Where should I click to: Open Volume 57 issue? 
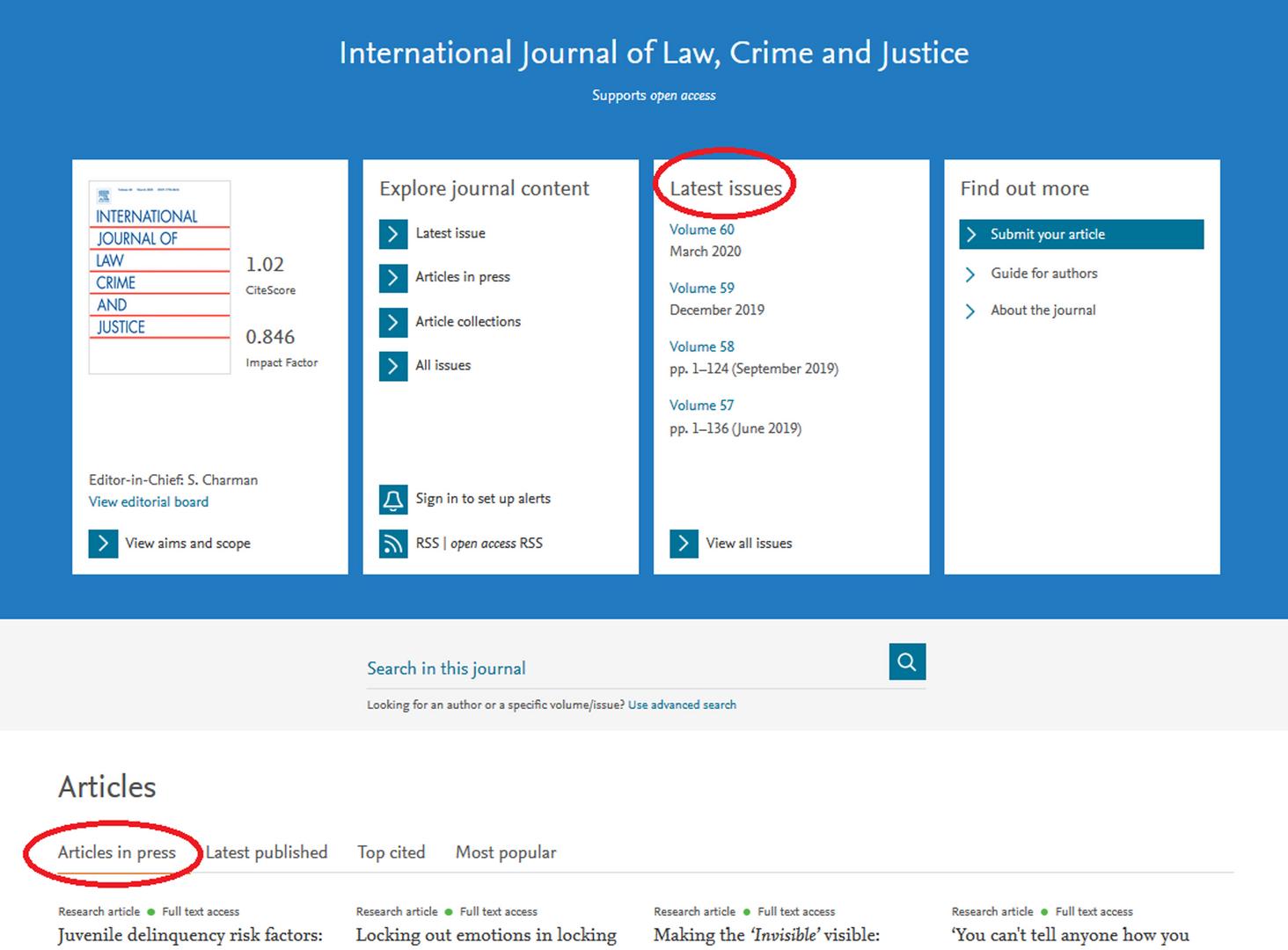702,406
